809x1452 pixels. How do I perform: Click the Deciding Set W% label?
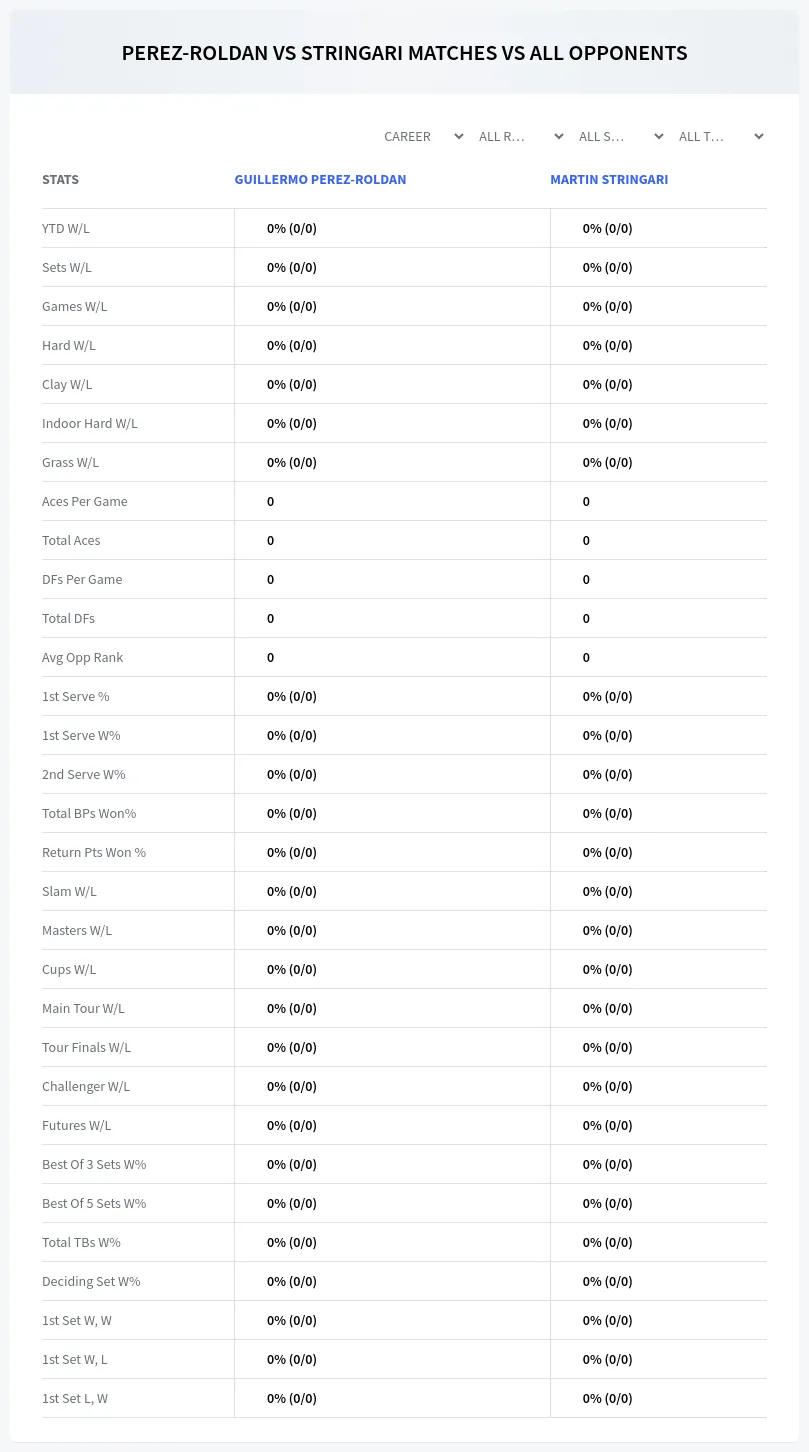[91, 1281]
